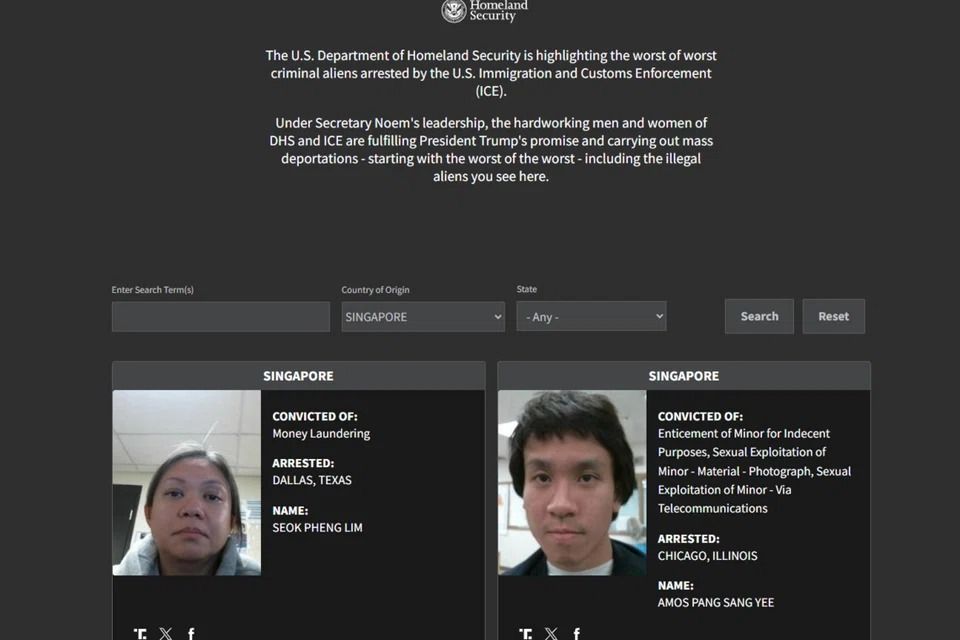Image resolution: width=960 pixels, height=640 pixels.
Task: Click Seok Pheng Lim's name
Action: [319, 527]
